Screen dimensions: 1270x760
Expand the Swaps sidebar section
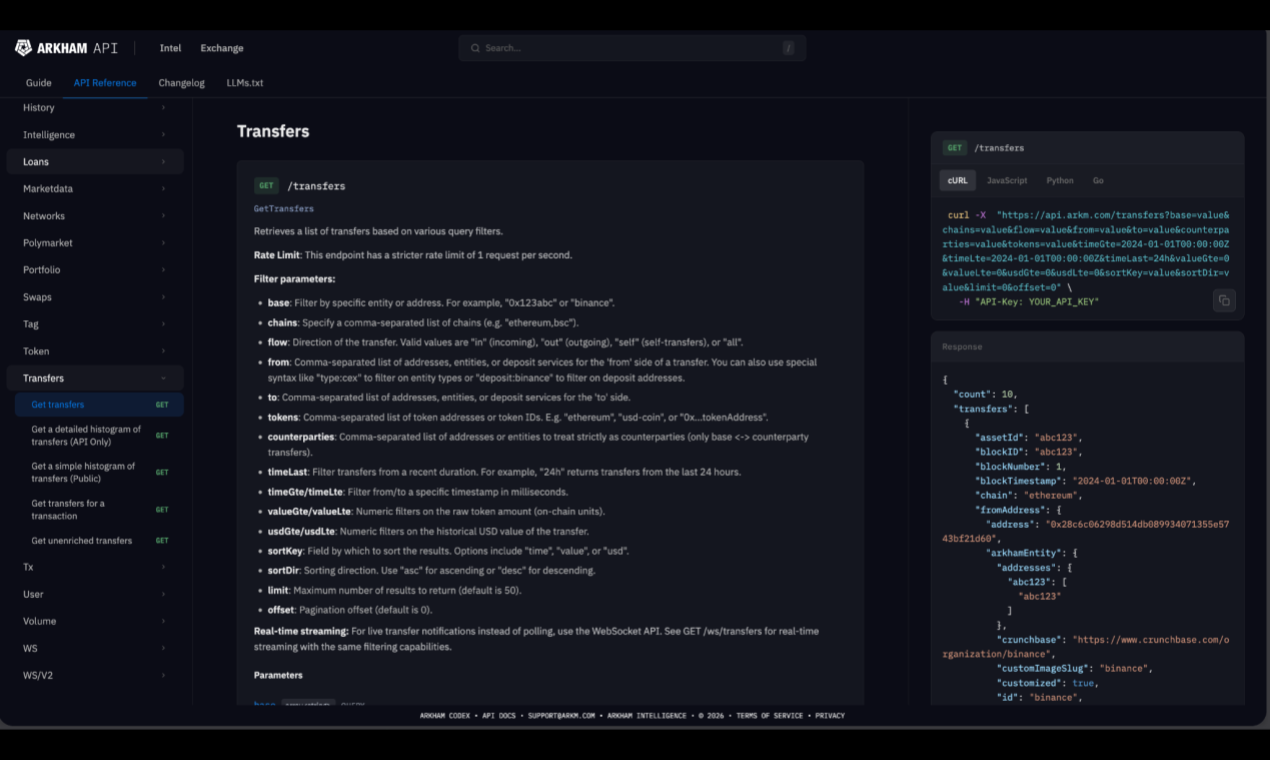(95, 297)
